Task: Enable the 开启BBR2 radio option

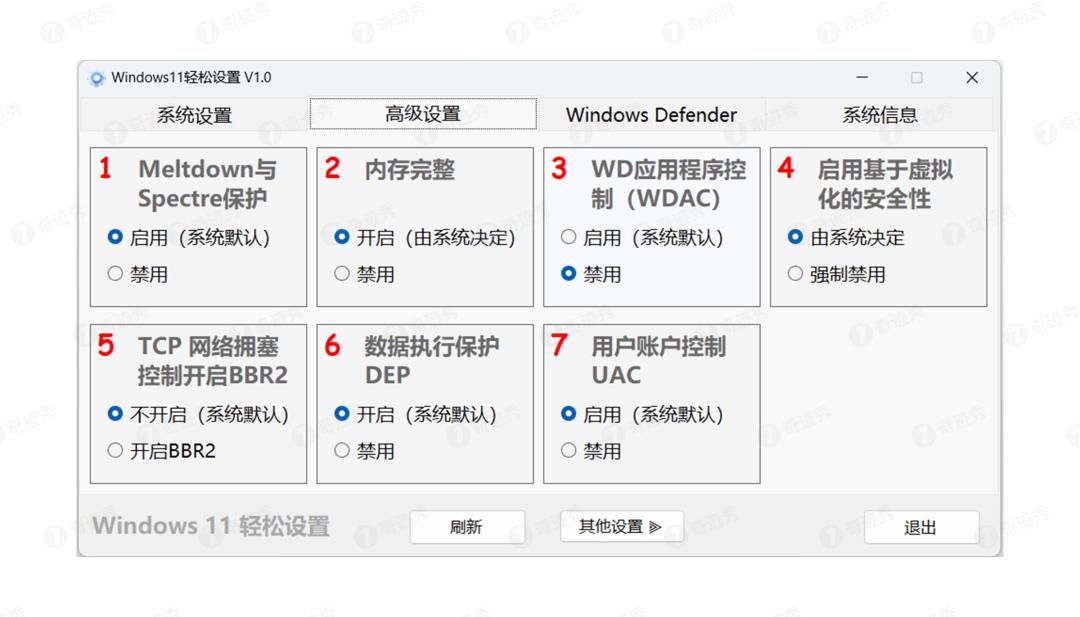Action: point(115,451)
